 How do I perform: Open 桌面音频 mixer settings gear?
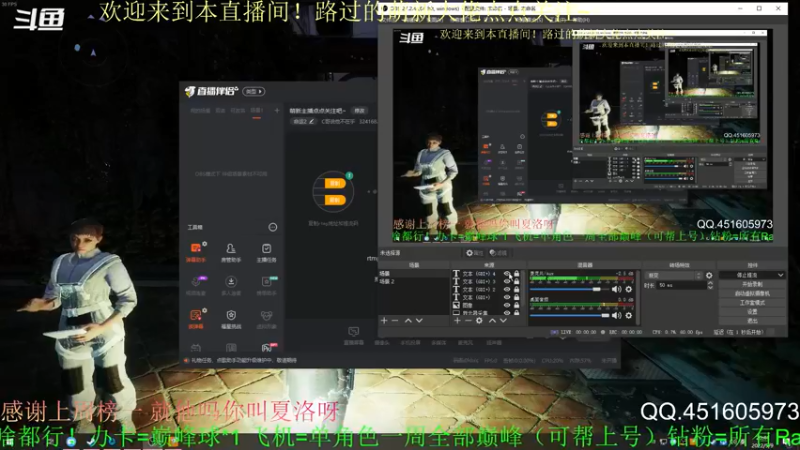coord(629,316)
